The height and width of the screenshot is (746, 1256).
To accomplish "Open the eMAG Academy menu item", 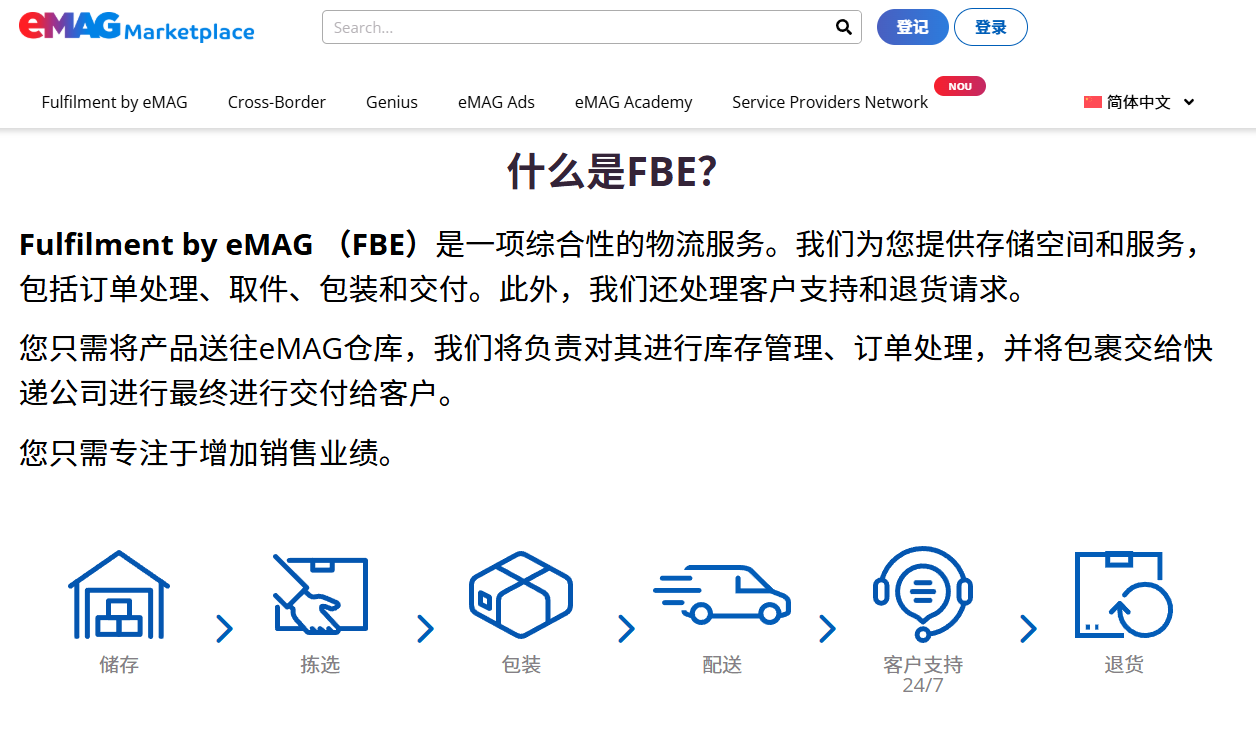I will click(x=633, y=102).
